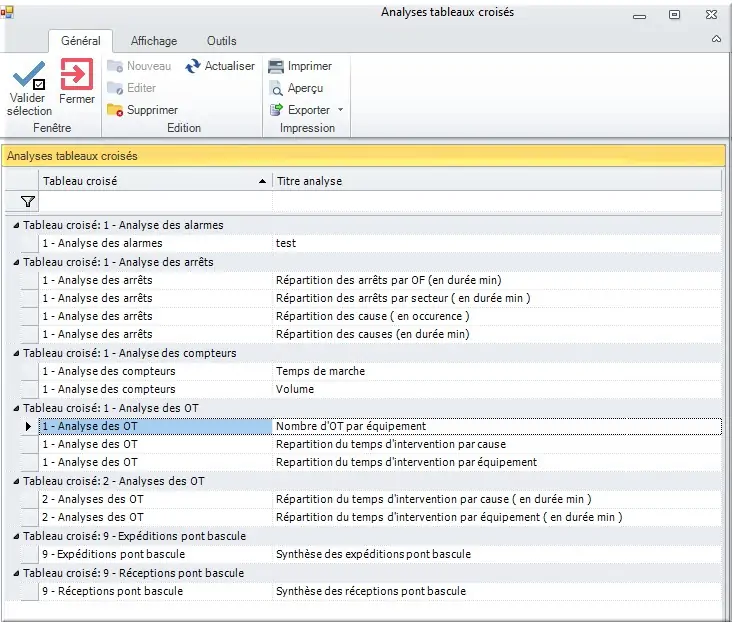Click the 9 - Réceptions pont bascule cell
Screen dimensions: 732x622
(155, 591)
